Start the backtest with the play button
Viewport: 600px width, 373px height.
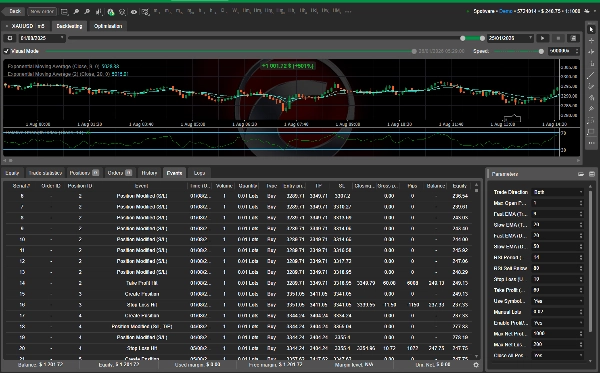tap(542, 38)
